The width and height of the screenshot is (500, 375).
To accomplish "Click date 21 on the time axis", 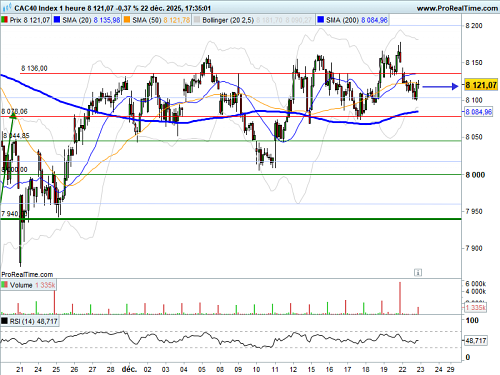I will (20, 369).
